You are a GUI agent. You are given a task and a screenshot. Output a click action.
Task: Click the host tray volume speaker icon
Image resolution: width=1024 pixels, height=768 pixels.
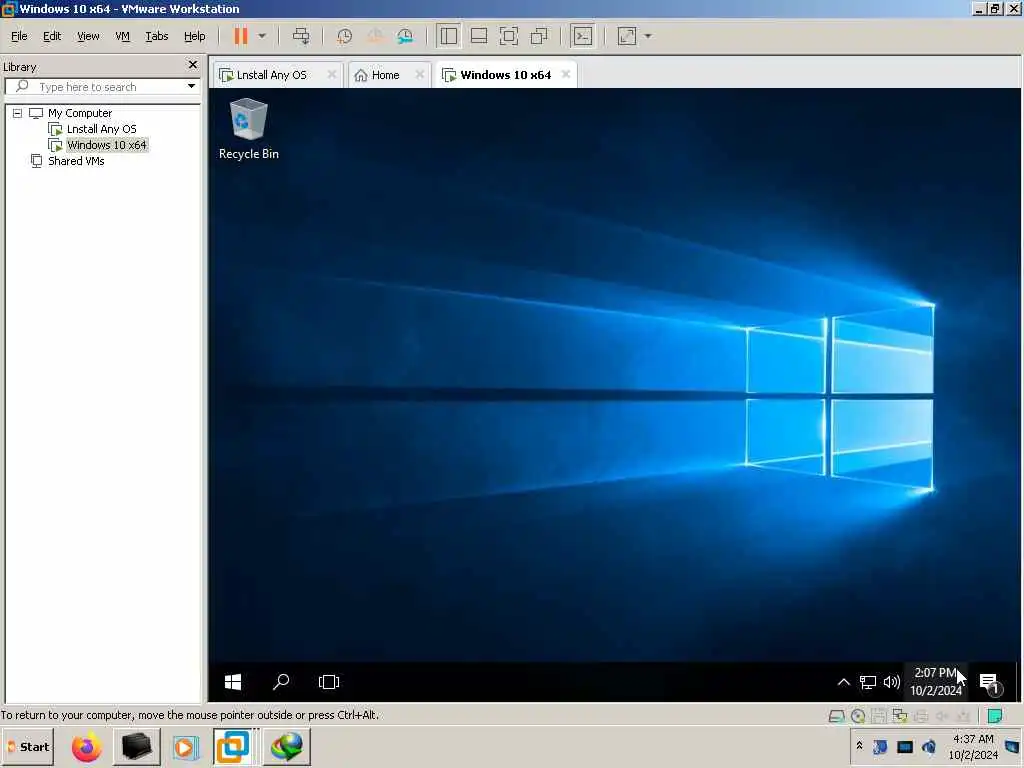tap(929, 746)
